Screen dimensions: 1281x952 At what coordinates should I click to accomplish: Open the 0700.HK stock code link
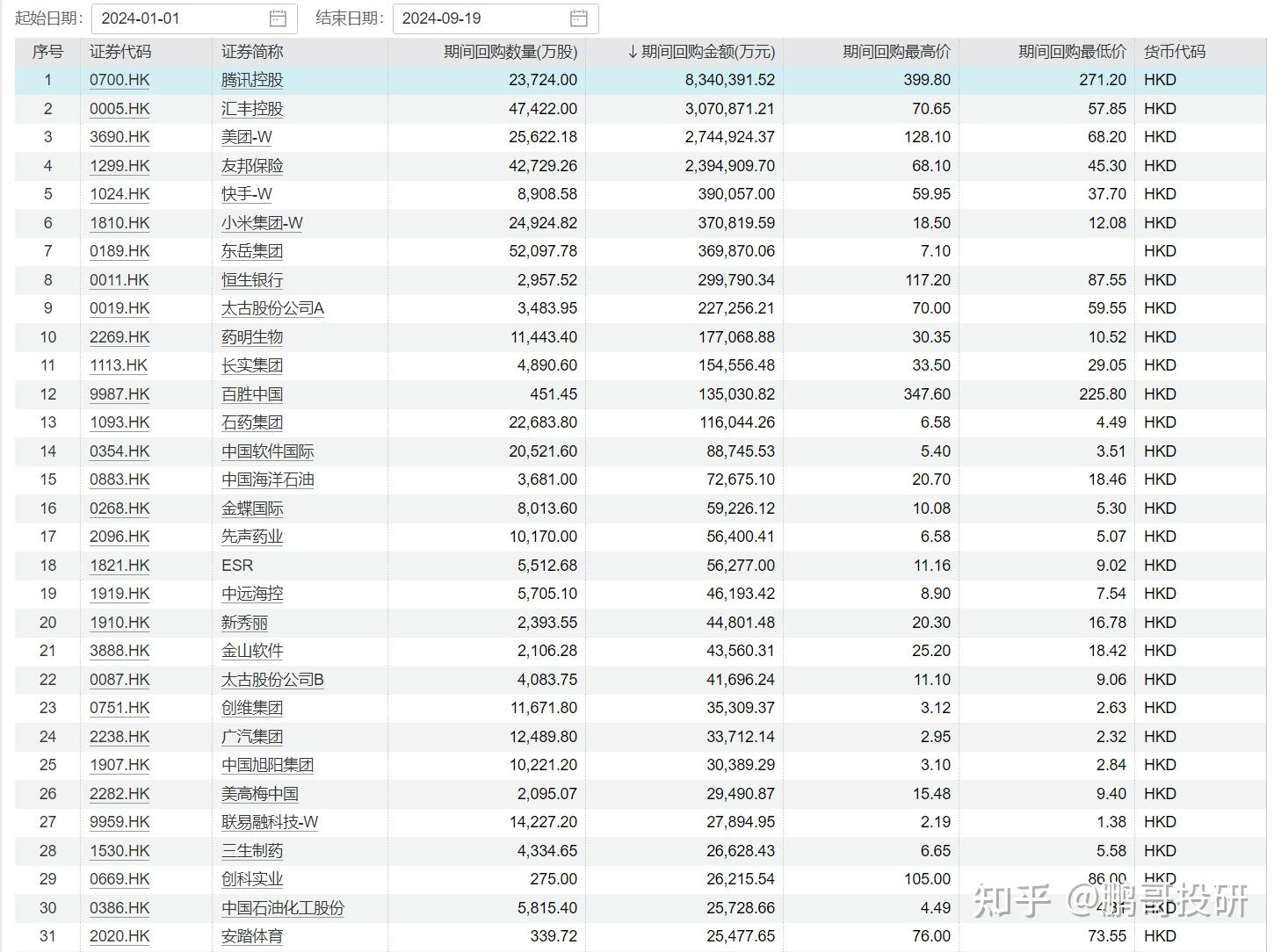(x=118, y=80)
